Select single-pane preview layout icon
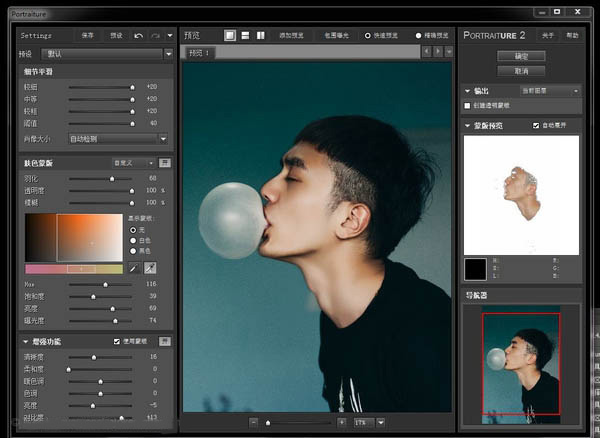This screenshot has width=600, height=438. (229, 35)
